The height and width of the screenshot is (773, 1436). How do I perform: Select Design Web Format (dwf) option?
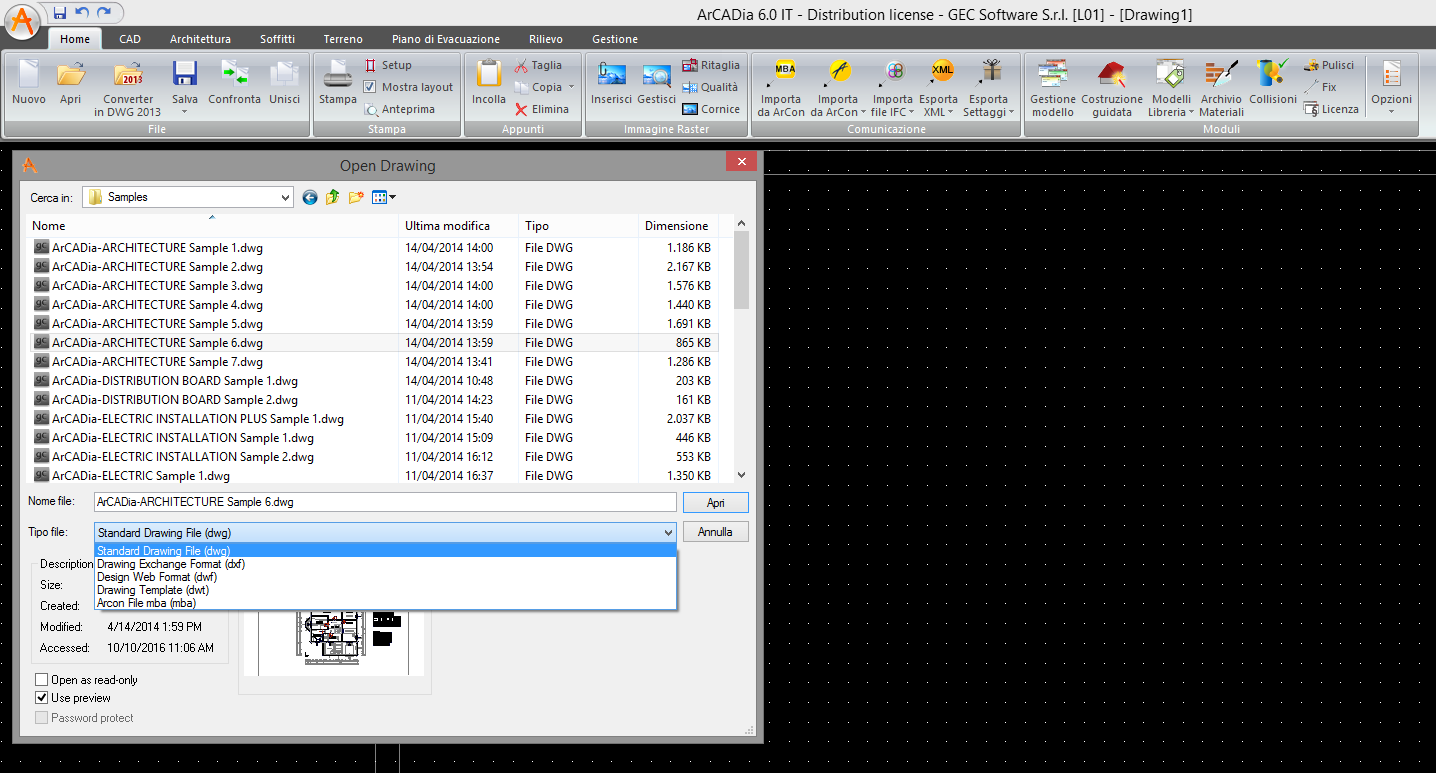[385, 577]
